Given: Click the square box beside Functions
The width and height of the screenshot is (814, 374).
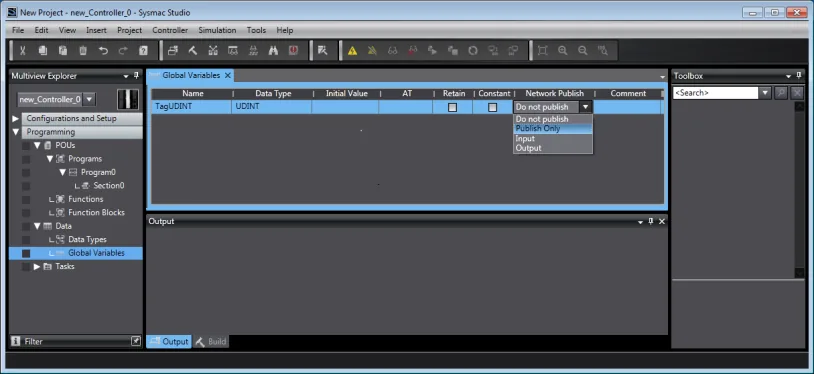Looking at the screenshot, I should point(25,199).
